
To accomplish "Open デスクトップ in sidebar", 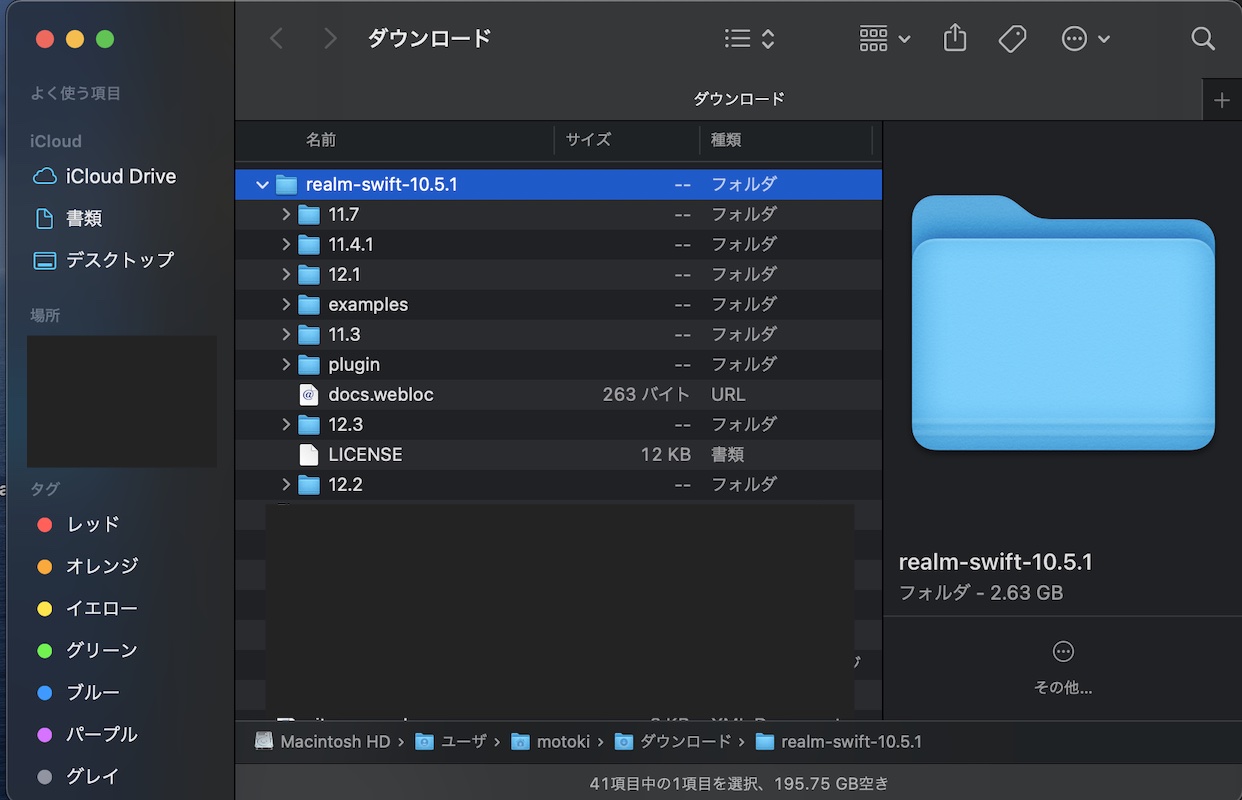I will click(x=120, y=260).
